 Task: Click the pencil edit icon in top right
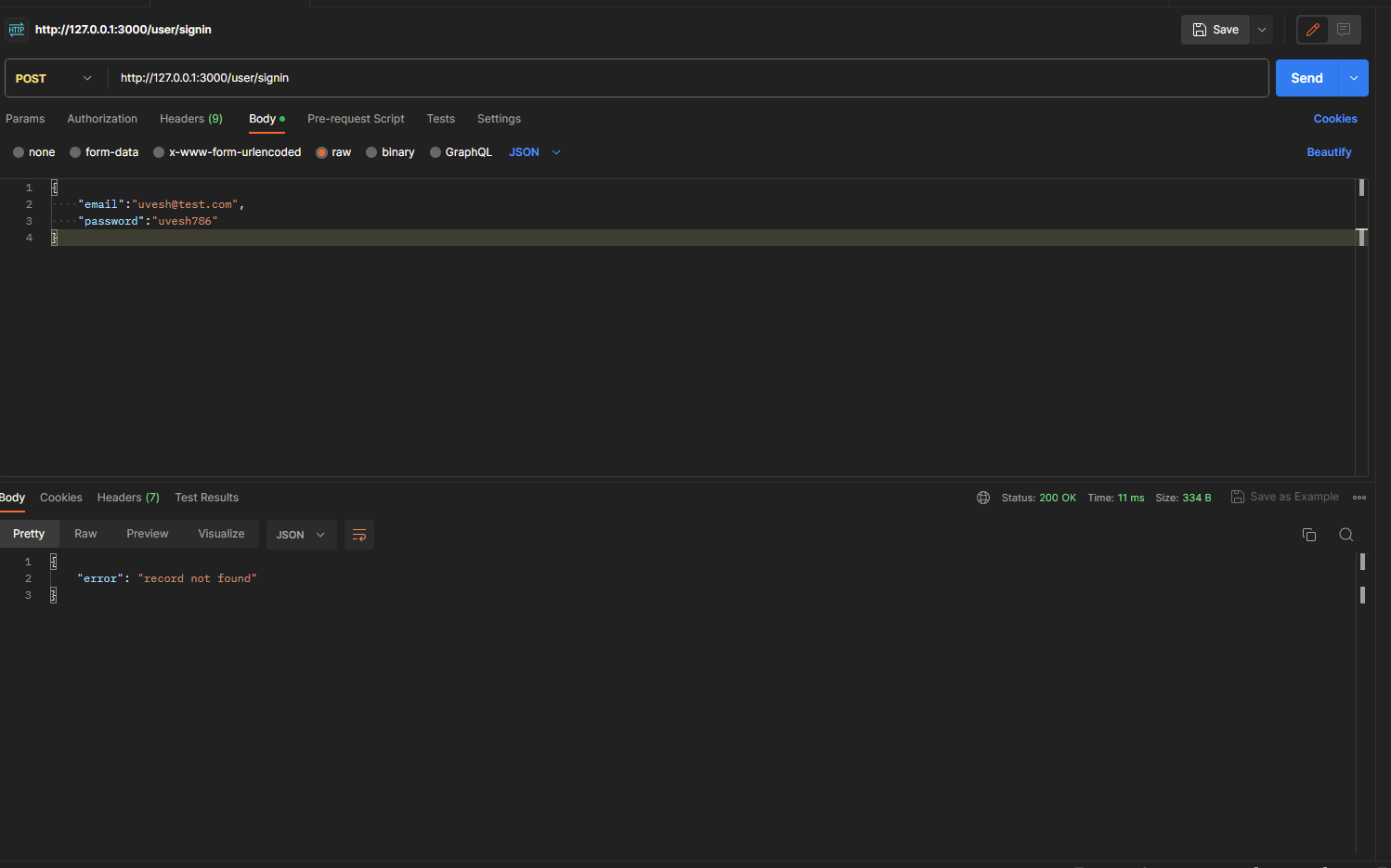click(1312, 29)
